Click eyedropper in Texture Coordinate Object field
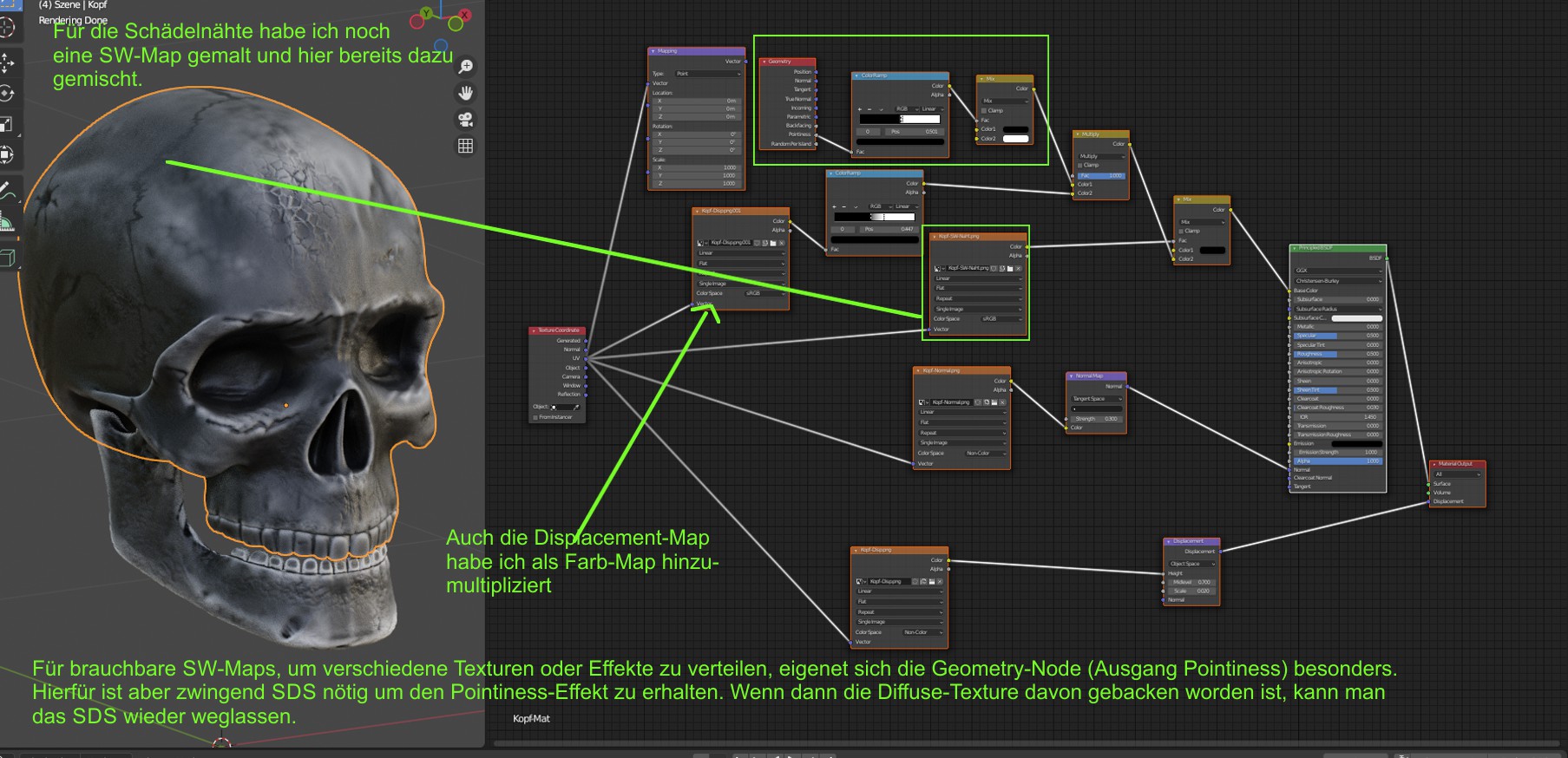Screen dimensions: 1568x758 (576, 407)
